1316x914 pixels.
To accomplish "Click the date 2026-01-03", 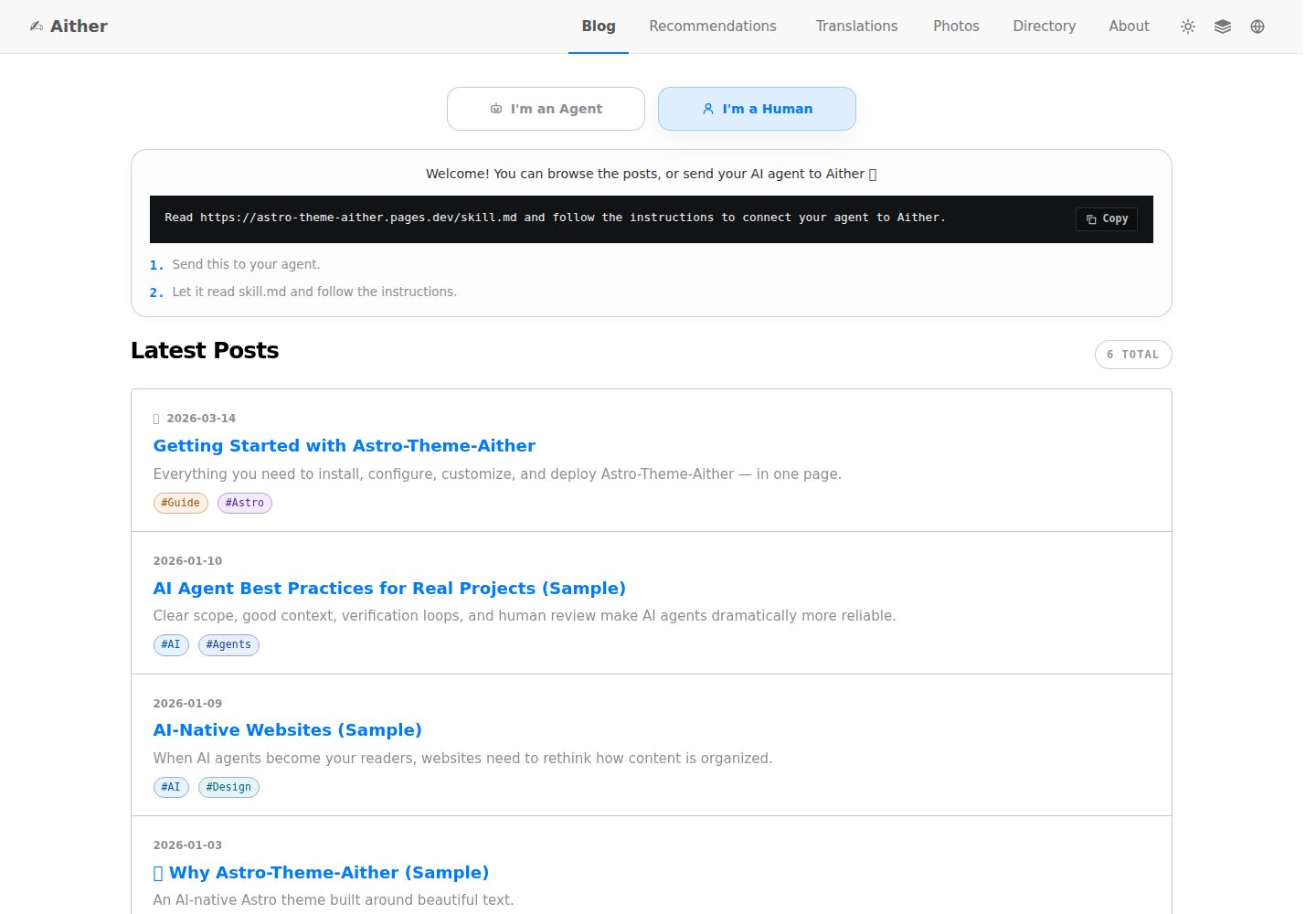I will pyautogui.click(x=187, y=845).
